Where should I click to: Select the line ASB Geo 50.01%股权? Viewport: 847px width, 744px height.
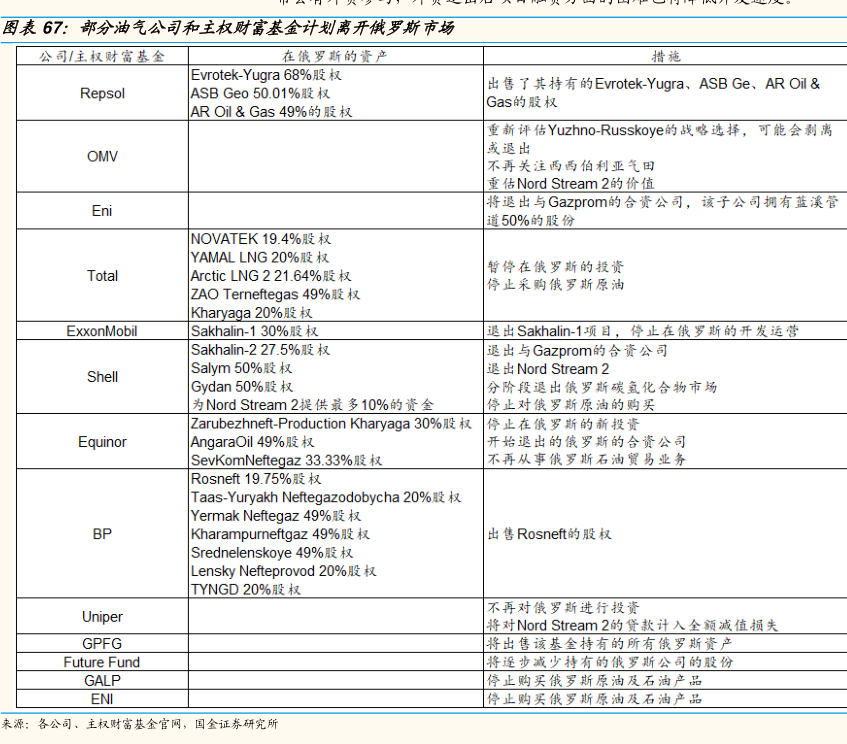[260, 93]
